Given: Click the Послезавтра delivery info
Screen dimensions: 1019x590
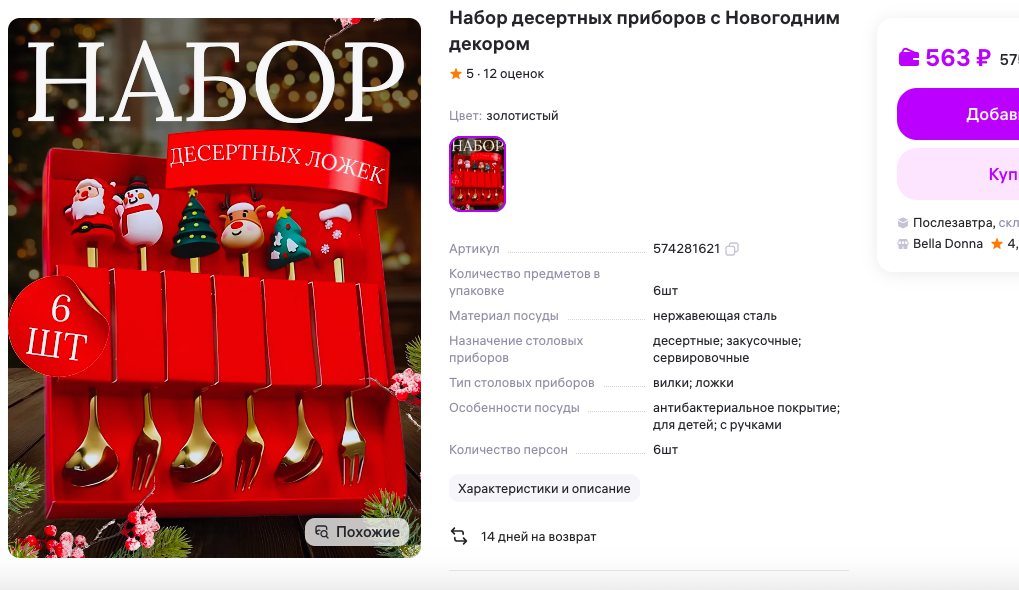Looking at the screenshot, I should [x=953, y=223].
